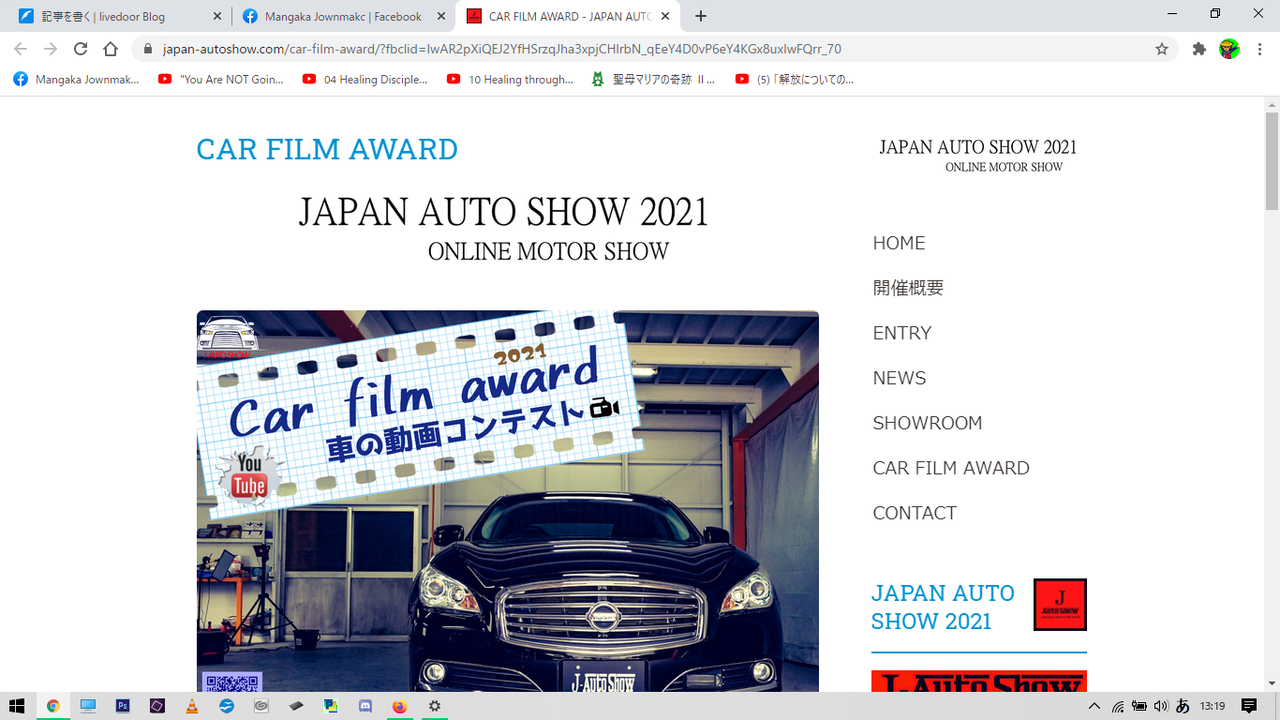Open the purple diamond app in taskbar

pos(157,706)
